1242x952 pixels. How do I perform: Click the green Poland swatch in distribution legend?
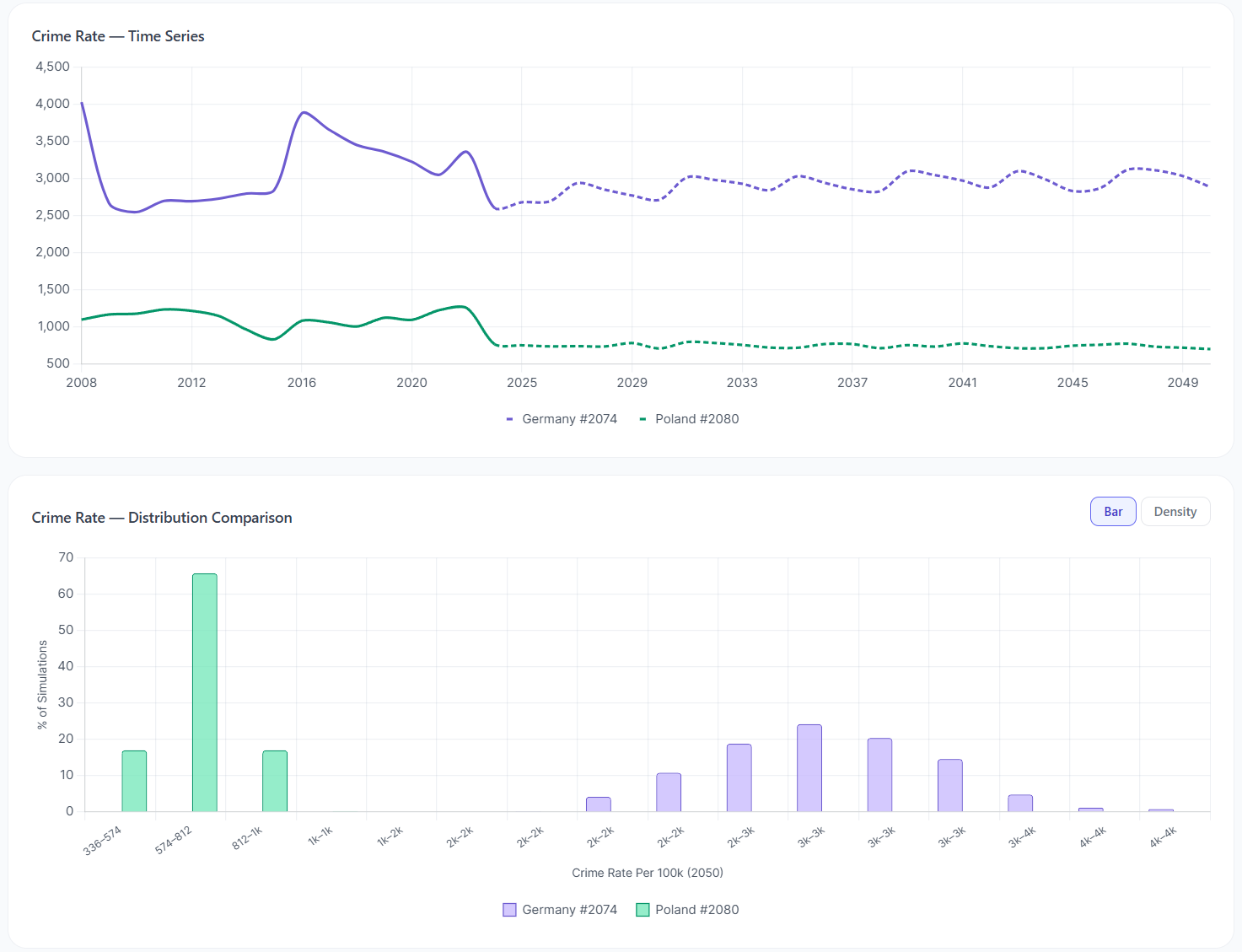tap(643, 910)
